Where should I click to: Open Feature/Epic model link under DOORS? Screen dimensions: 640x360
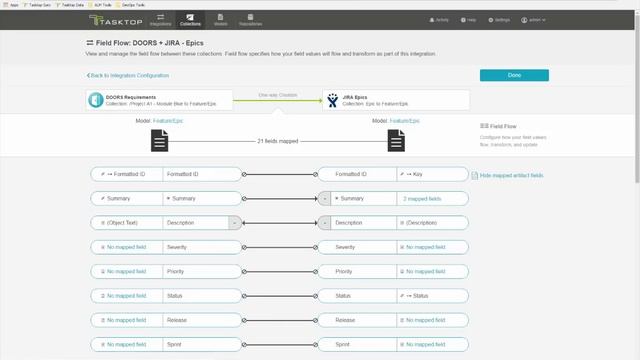coord(168,121)
